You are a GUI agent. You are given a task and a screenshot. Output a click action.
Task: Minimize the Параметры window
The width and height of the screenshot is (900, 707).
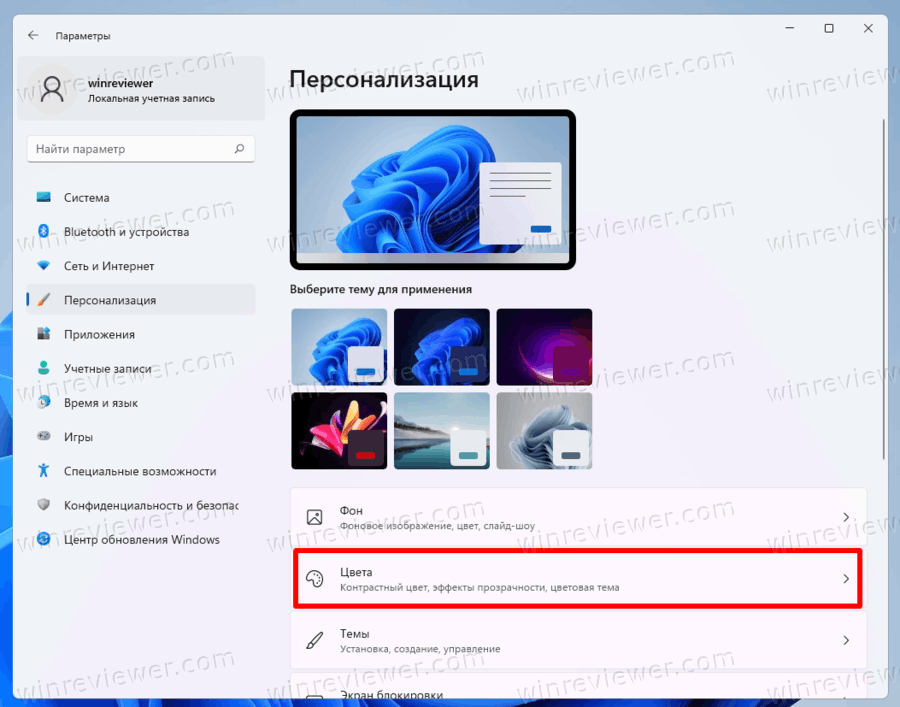coord(790,28)
